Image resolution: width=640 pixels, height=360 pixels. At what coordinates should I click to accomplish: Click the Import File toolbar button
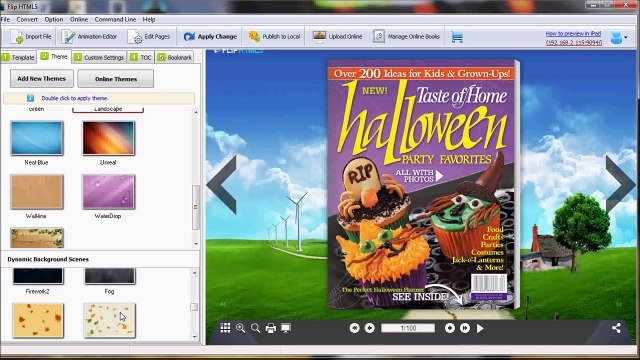[31, 37]
